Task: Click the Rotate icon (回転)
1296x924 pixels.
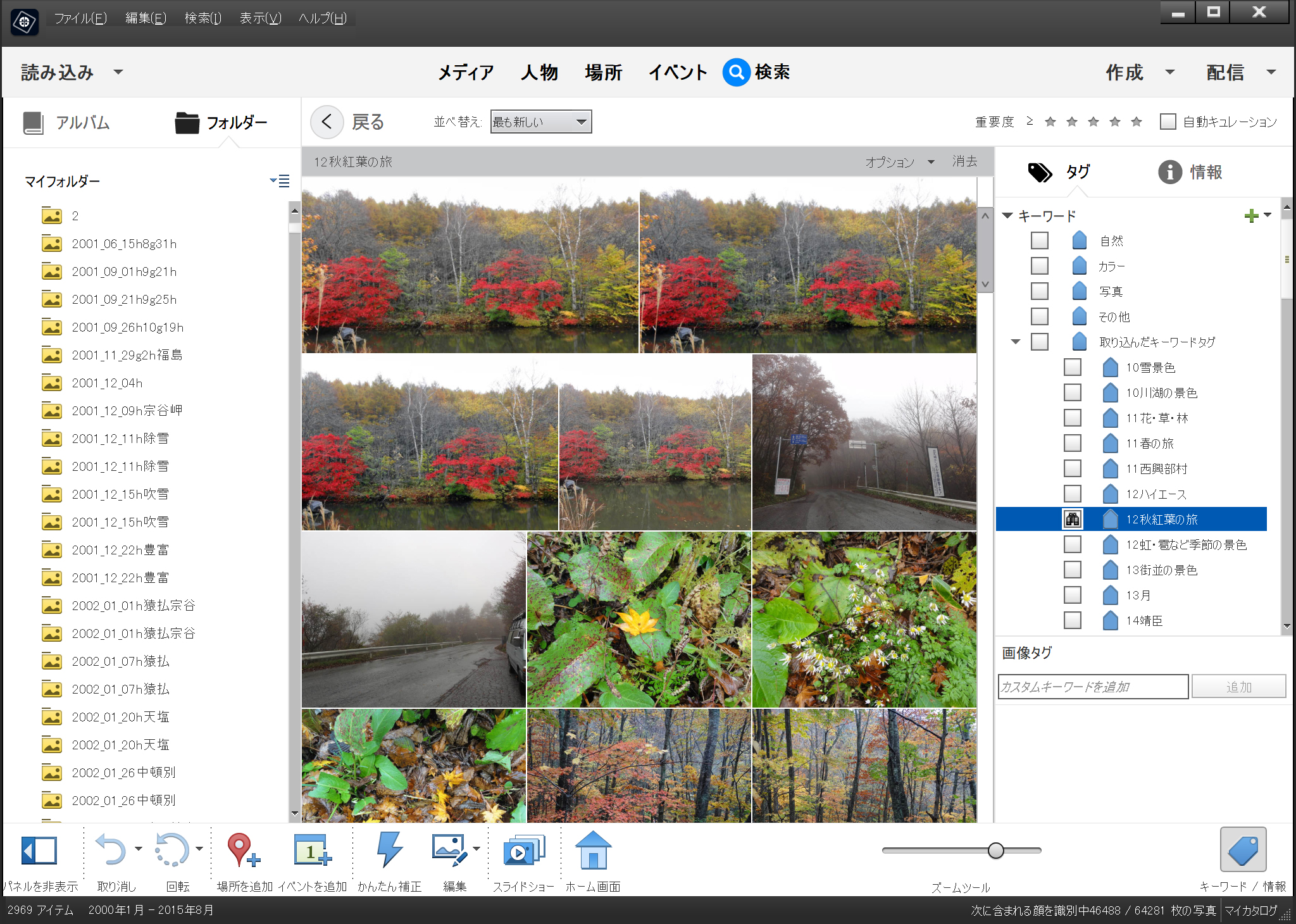Action: coord(171,849)
